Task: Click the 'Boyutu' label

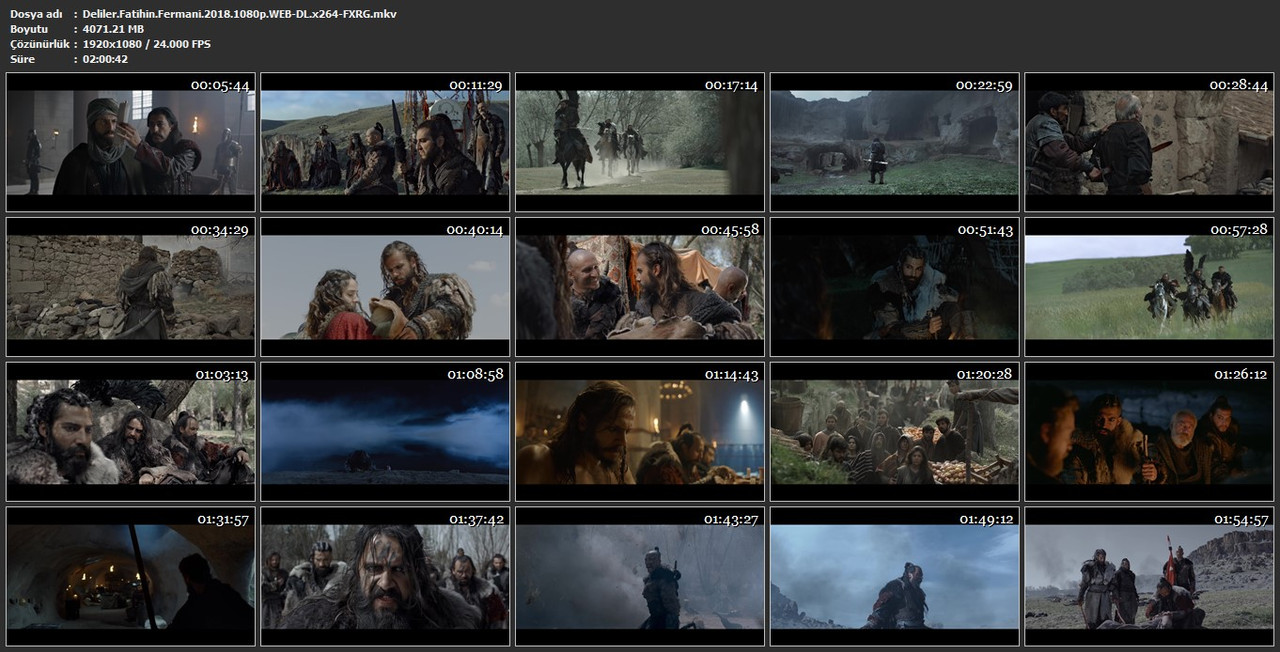Action: click(29, 29)
